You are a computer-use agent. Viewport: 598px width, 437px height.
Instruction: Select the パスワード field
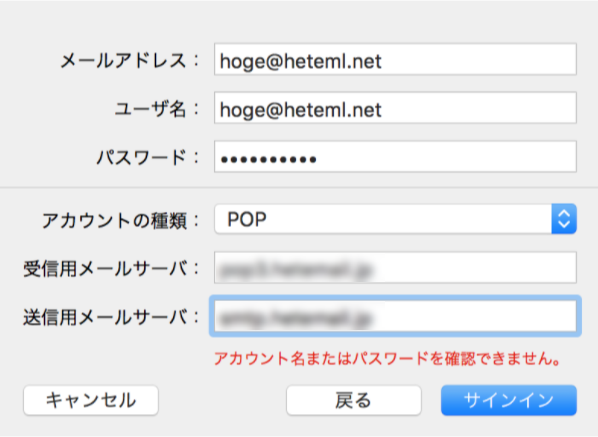coord(395,157)
